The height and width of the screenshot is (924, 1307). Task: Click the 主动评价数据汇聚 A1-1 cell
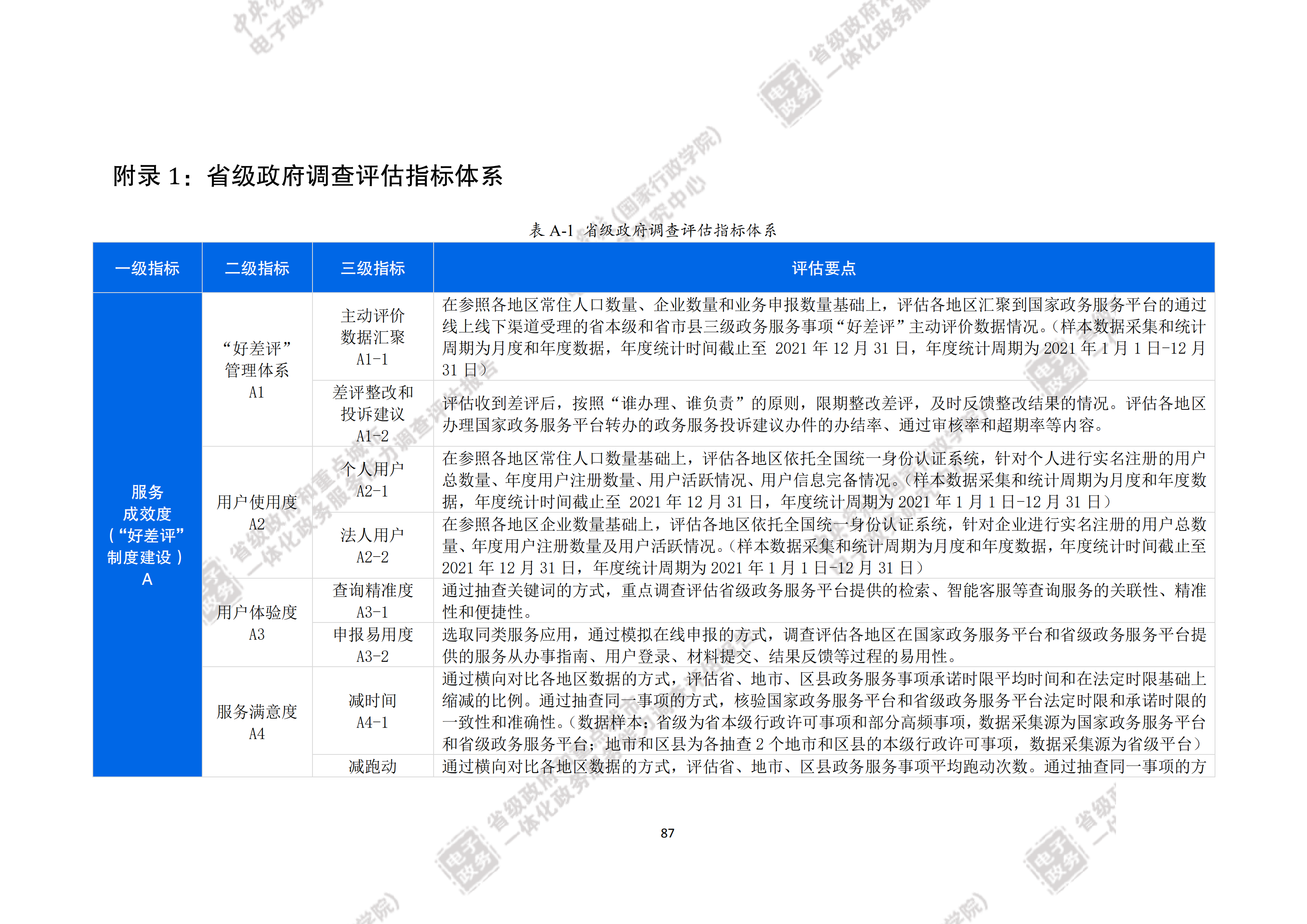(372, 337)
